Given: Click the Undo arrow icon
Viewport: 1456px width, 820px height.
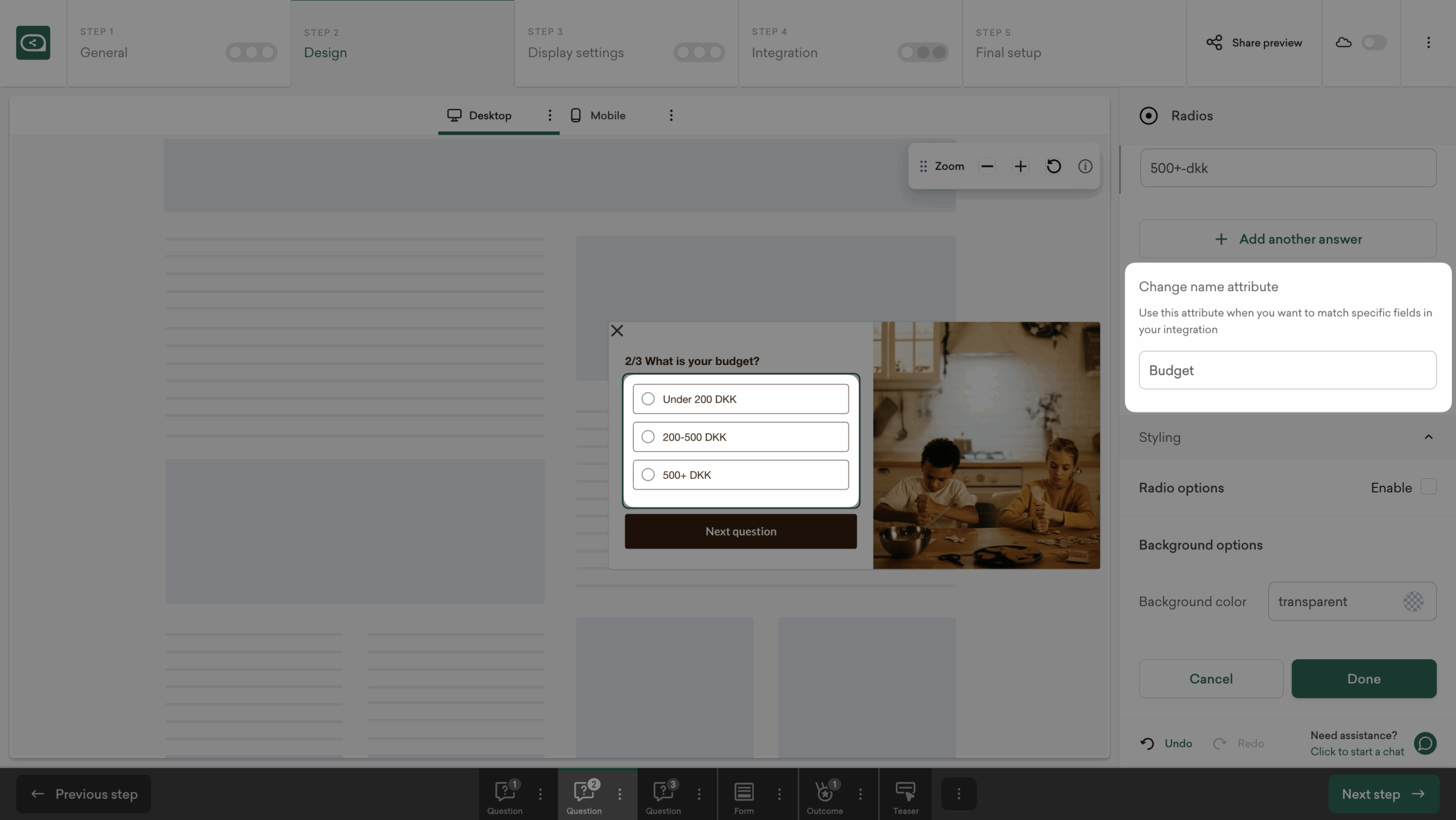Looking at the screenshot, I should click(1147, 743).
